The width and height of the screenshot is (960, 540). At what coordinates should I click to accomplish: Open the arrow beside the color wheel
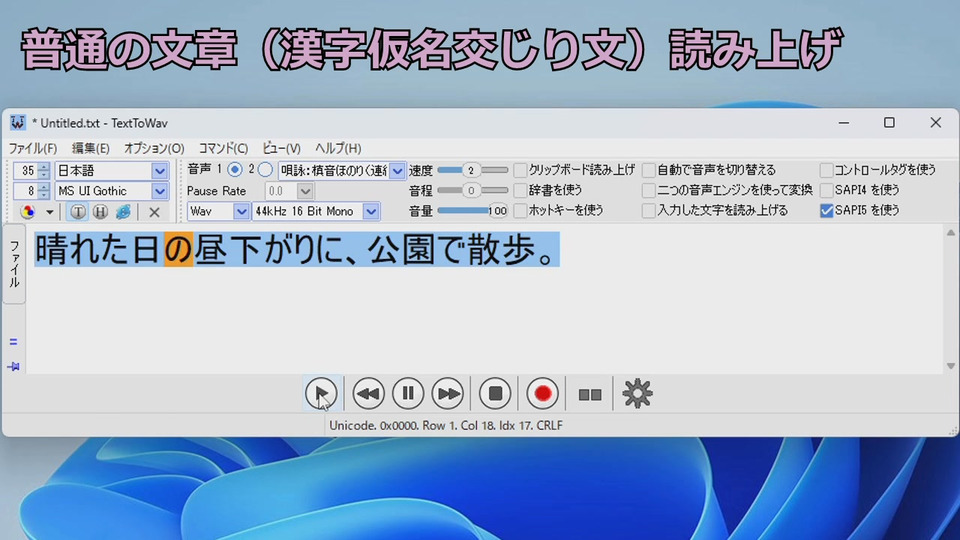click(x=50, y=212)
